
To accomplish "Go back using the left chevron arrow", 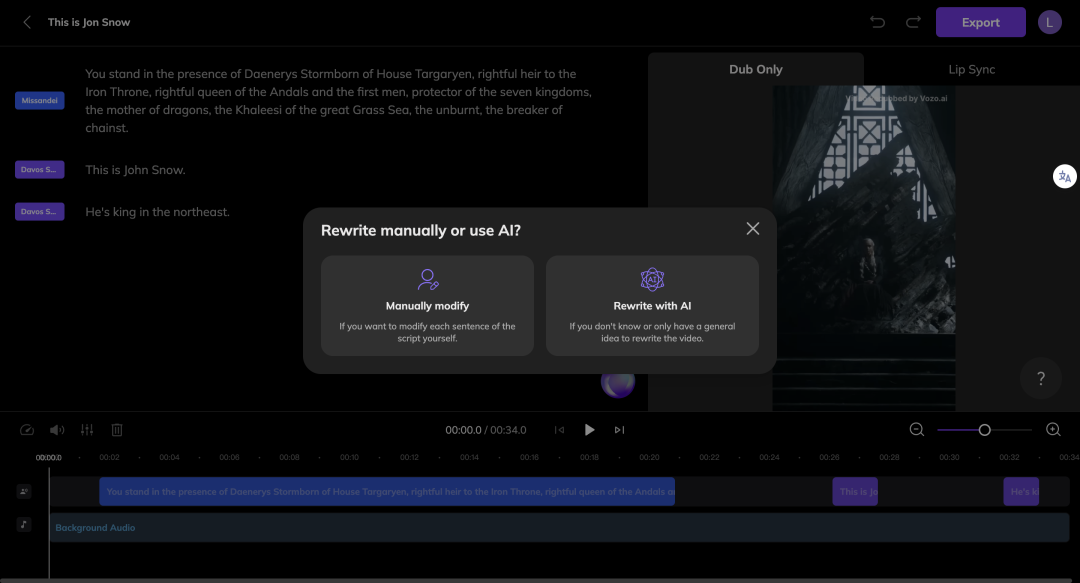I will (x=27, y=22).
